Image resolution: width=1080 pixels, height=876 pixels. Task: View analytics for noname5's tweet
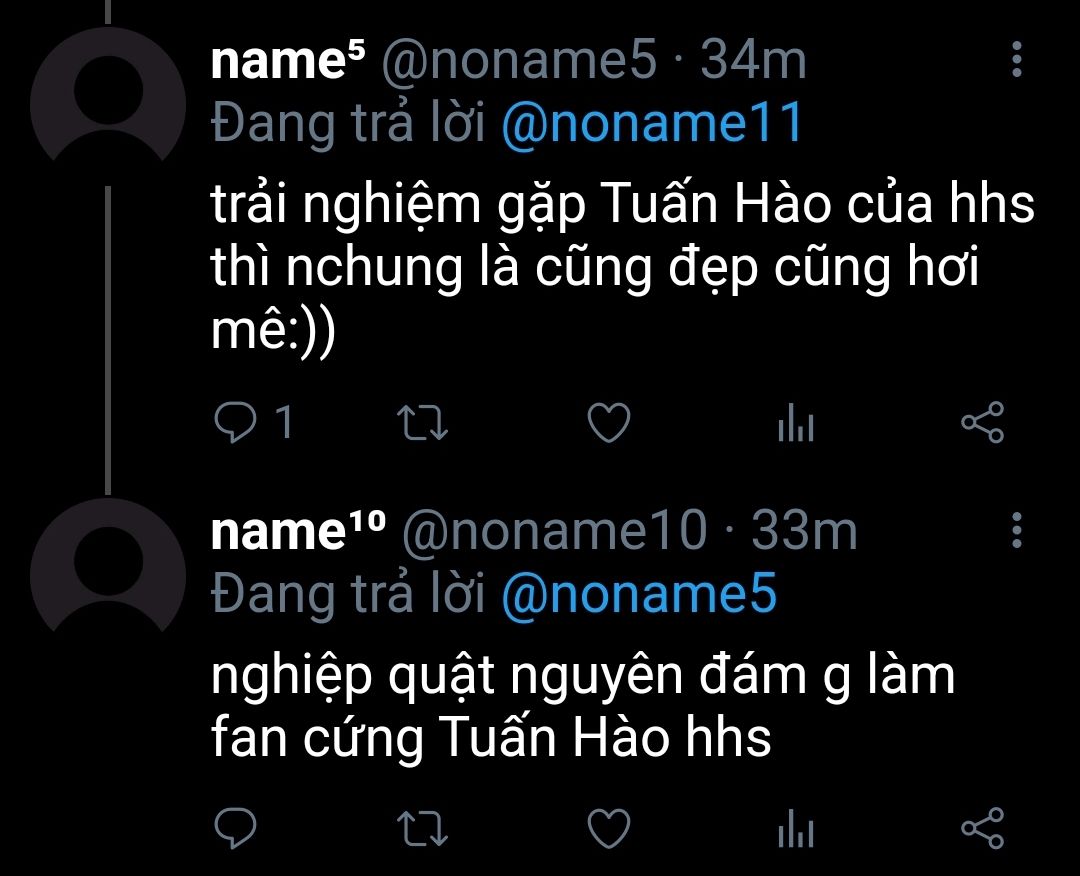pyautogui.click(x=796, y=422)
